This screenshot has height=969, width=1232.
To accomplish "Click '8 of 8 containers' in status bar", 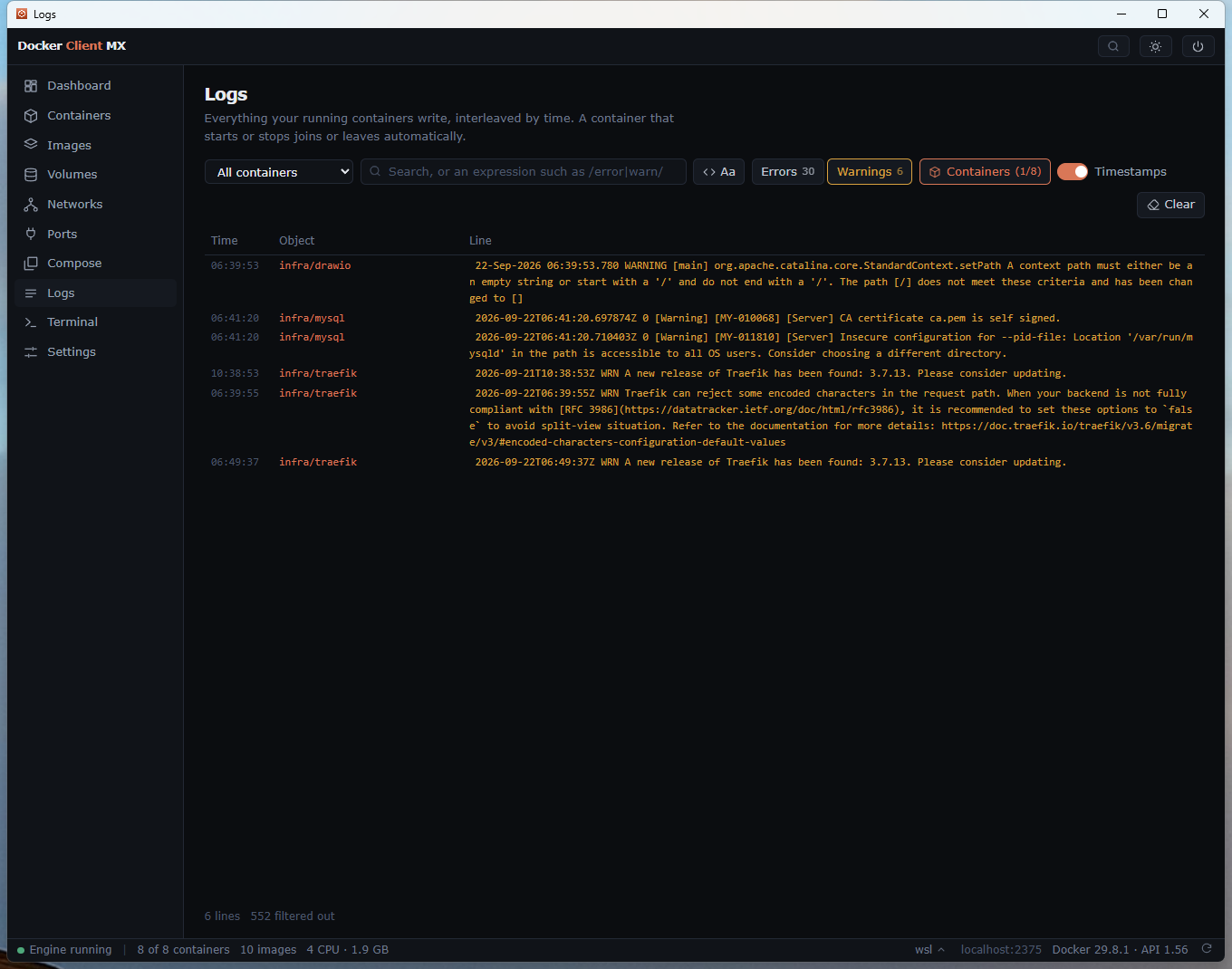I will [183, 950].
